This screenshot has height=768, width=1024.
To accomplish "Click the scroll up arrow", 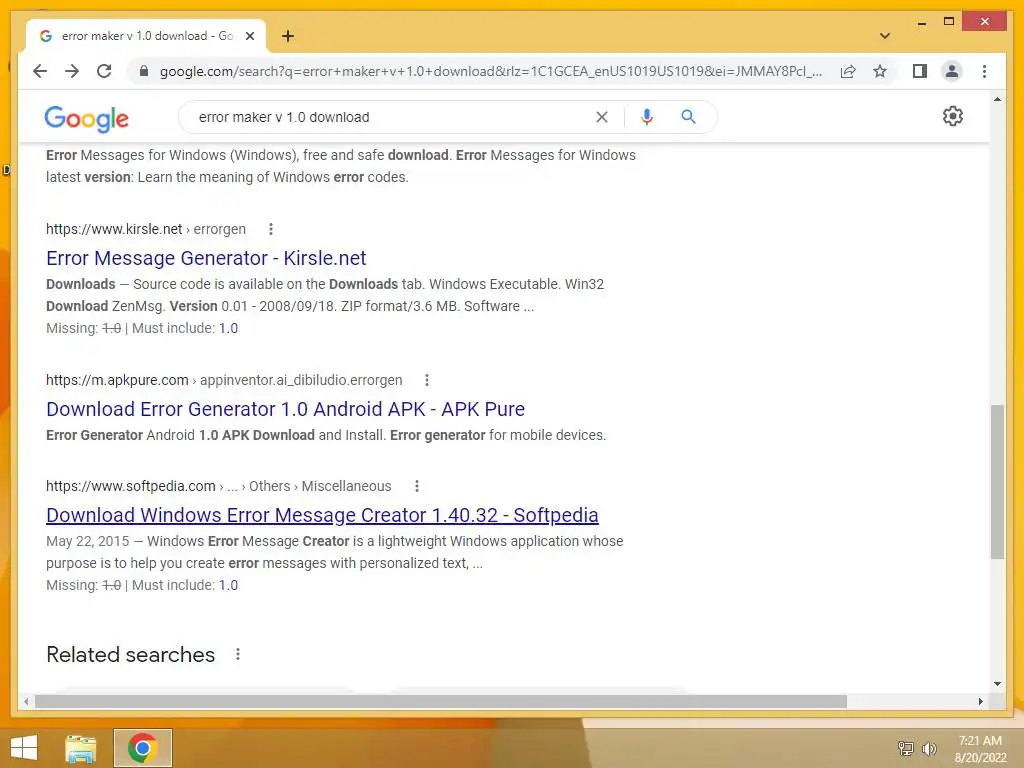I will pyautogui.click(x=997, y=99).
